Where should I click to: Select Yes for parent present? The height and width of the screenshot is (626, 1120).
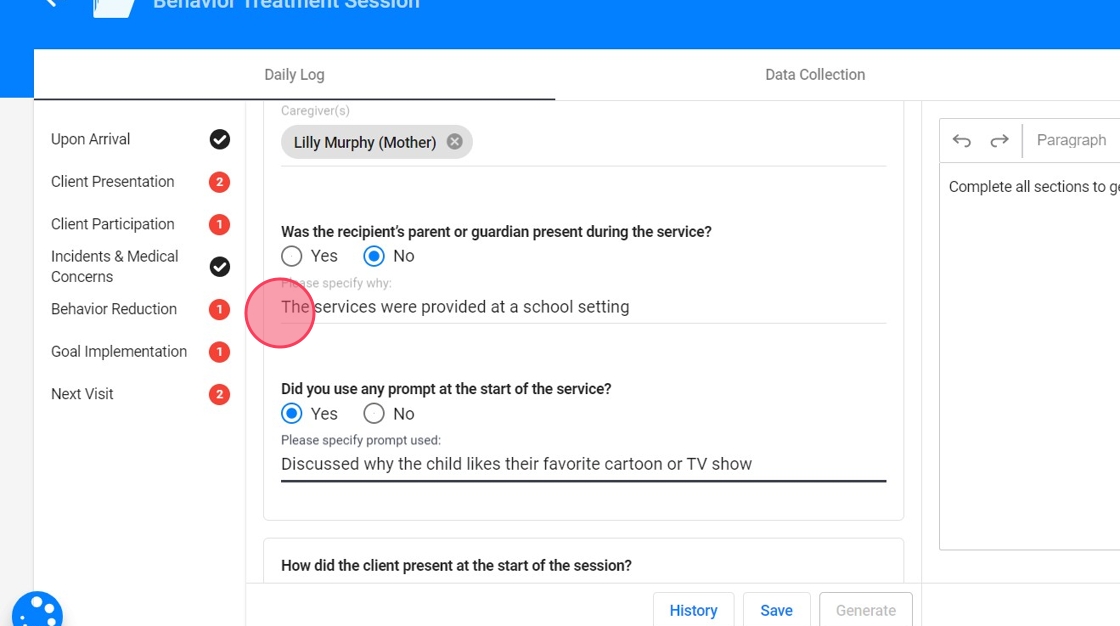(292, 256)
